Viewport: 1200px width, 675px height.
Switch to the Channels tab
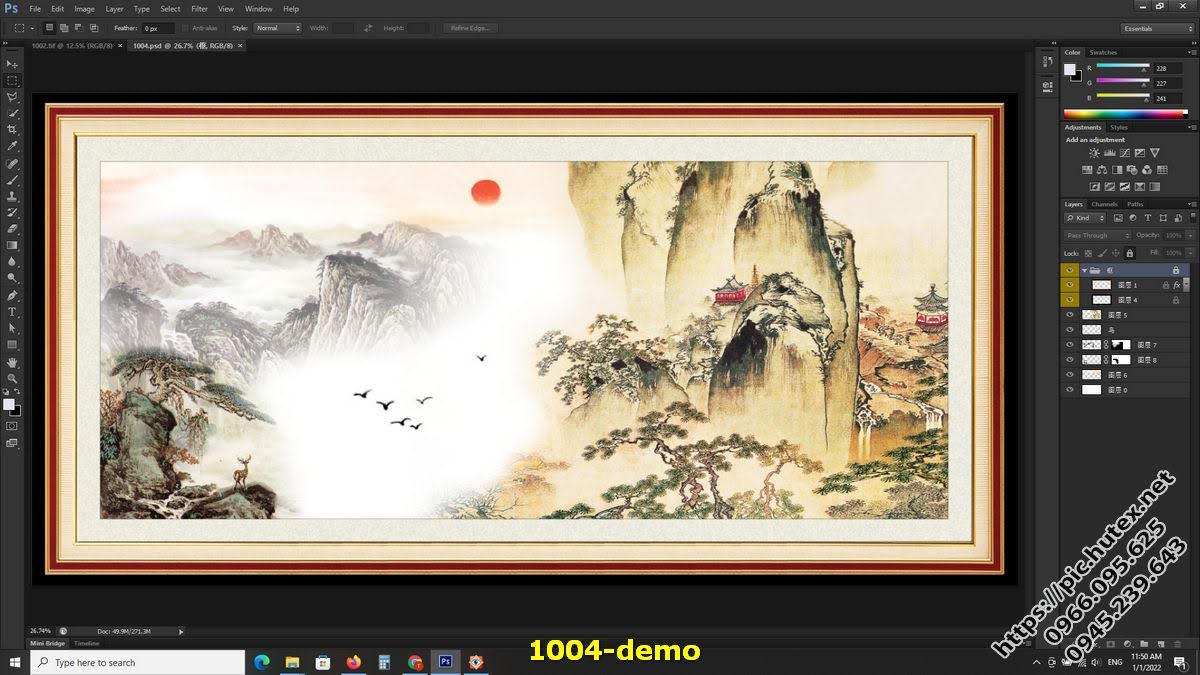pos(1105,204)
